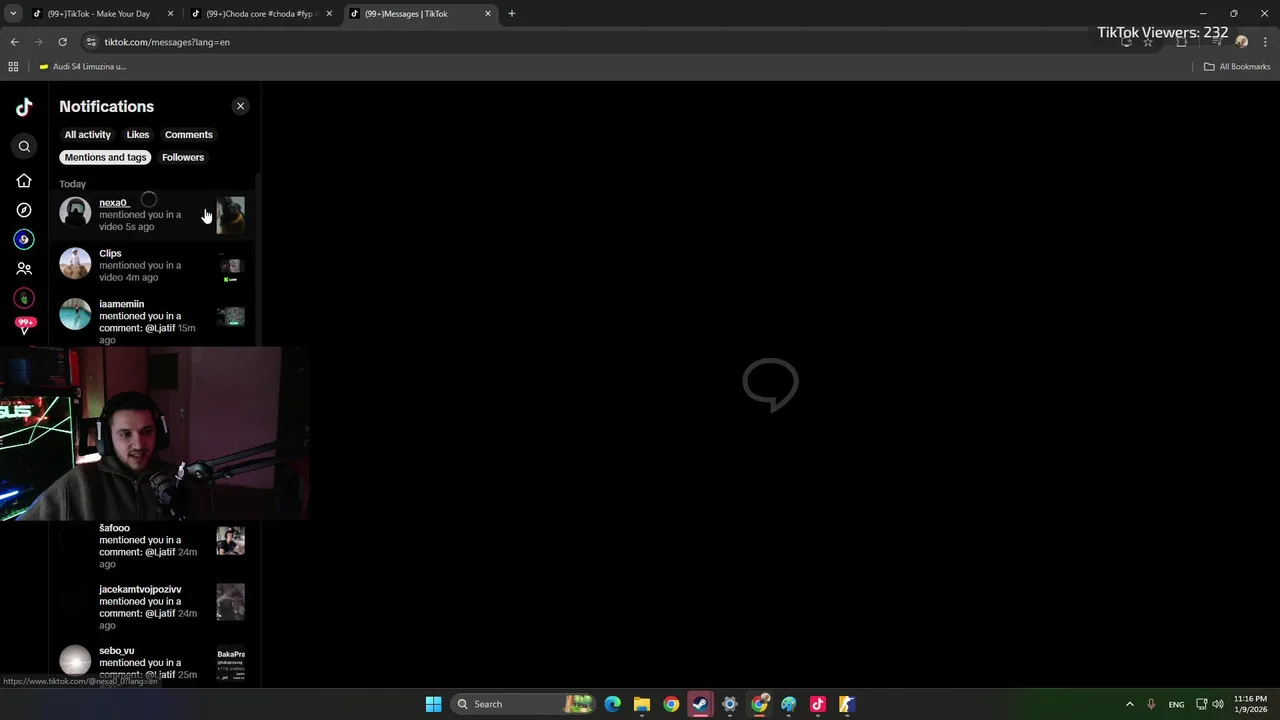Screen dimensions: 1280x720
Task: Open the site information icon in address bar
Action: pos(91,42)
